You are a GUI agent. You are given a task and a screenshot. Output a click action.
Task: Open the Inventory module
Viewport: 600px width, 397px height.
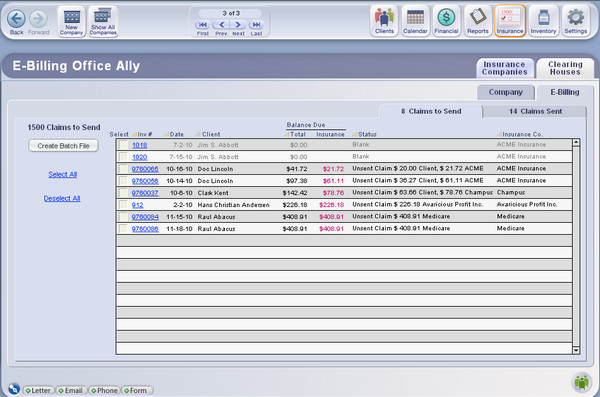pyautogui.click(x=543, y=21)
